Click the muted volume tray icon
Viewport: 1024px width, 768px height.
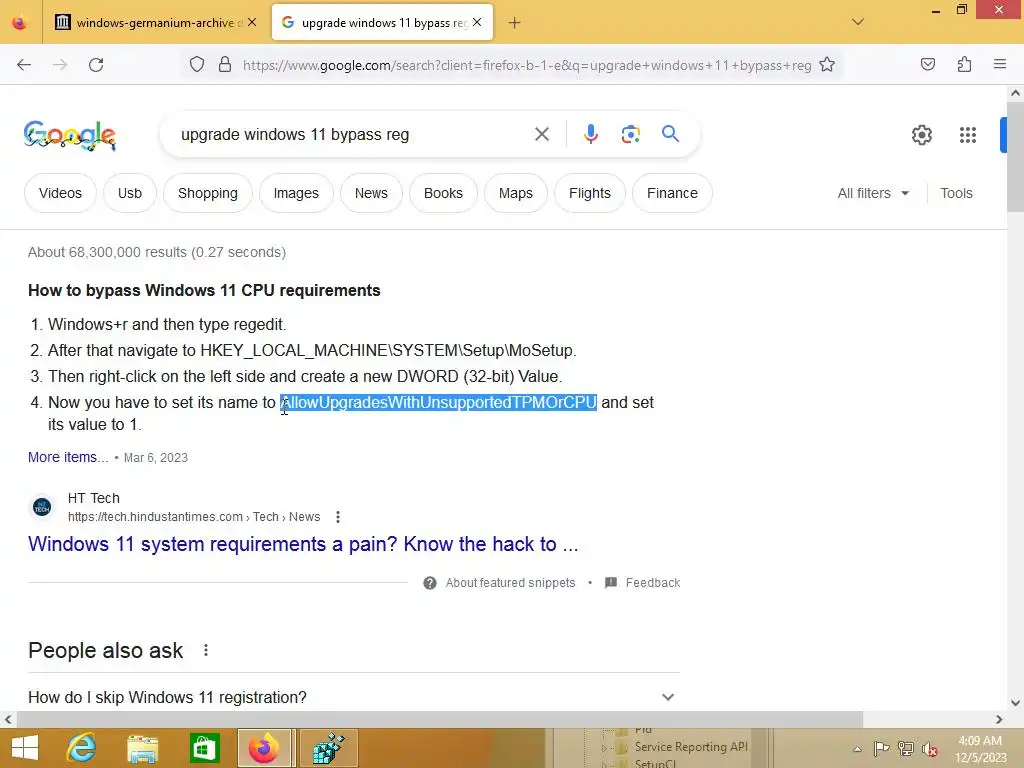pyautogui.click(x=931, y=749)
